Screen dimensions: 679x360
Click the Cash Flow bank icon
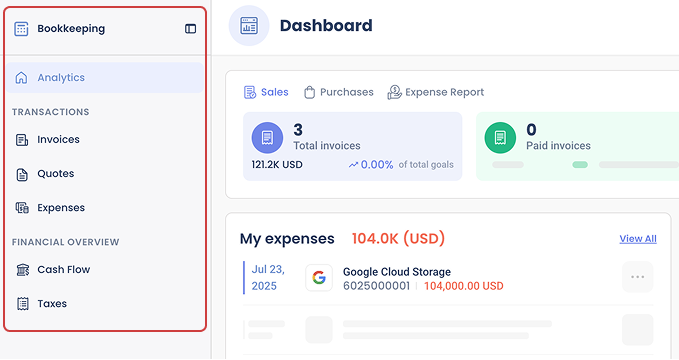pos(23,270)
